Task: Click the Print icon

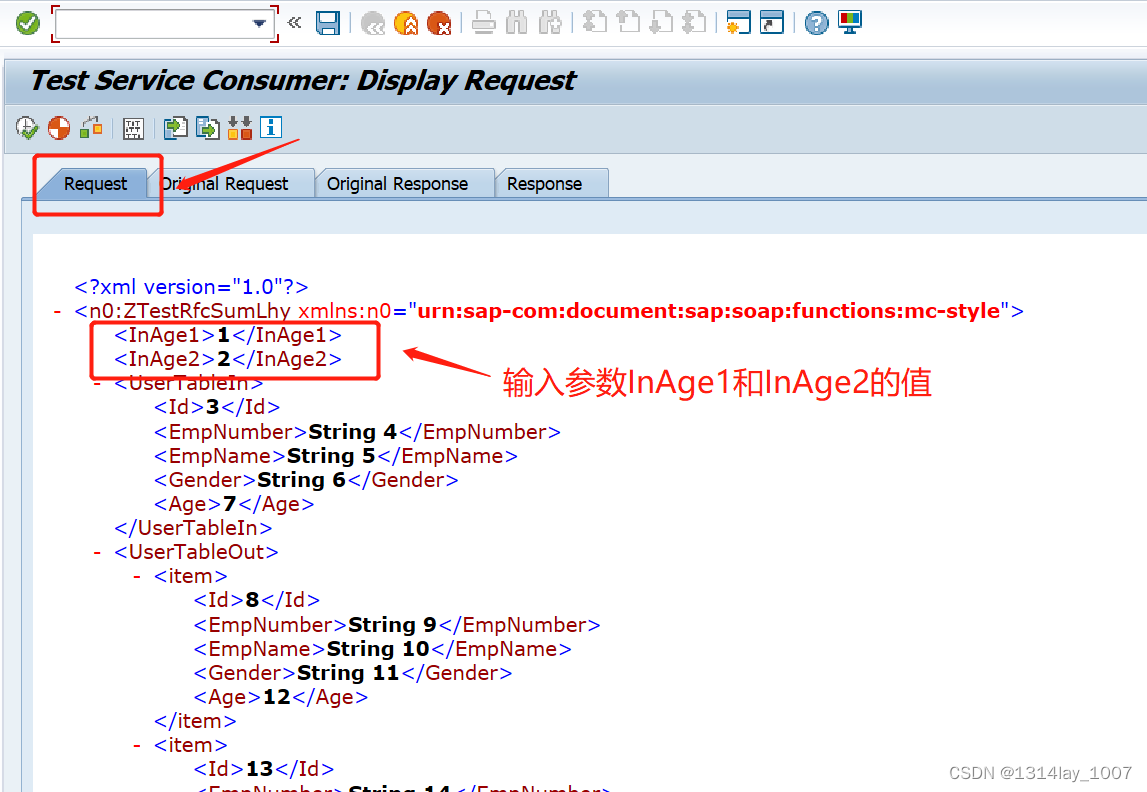Action: pos(484,23)
